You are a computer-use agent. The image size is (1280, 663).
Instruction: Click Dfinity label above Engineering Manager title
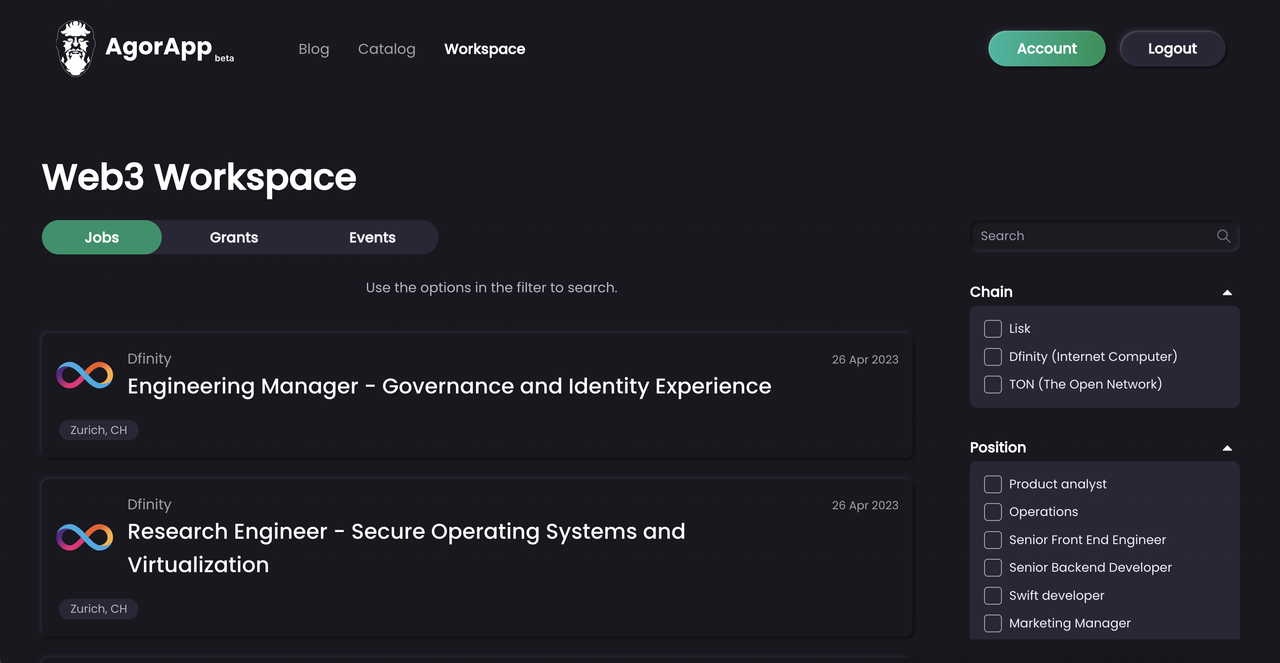coord(149,359)
